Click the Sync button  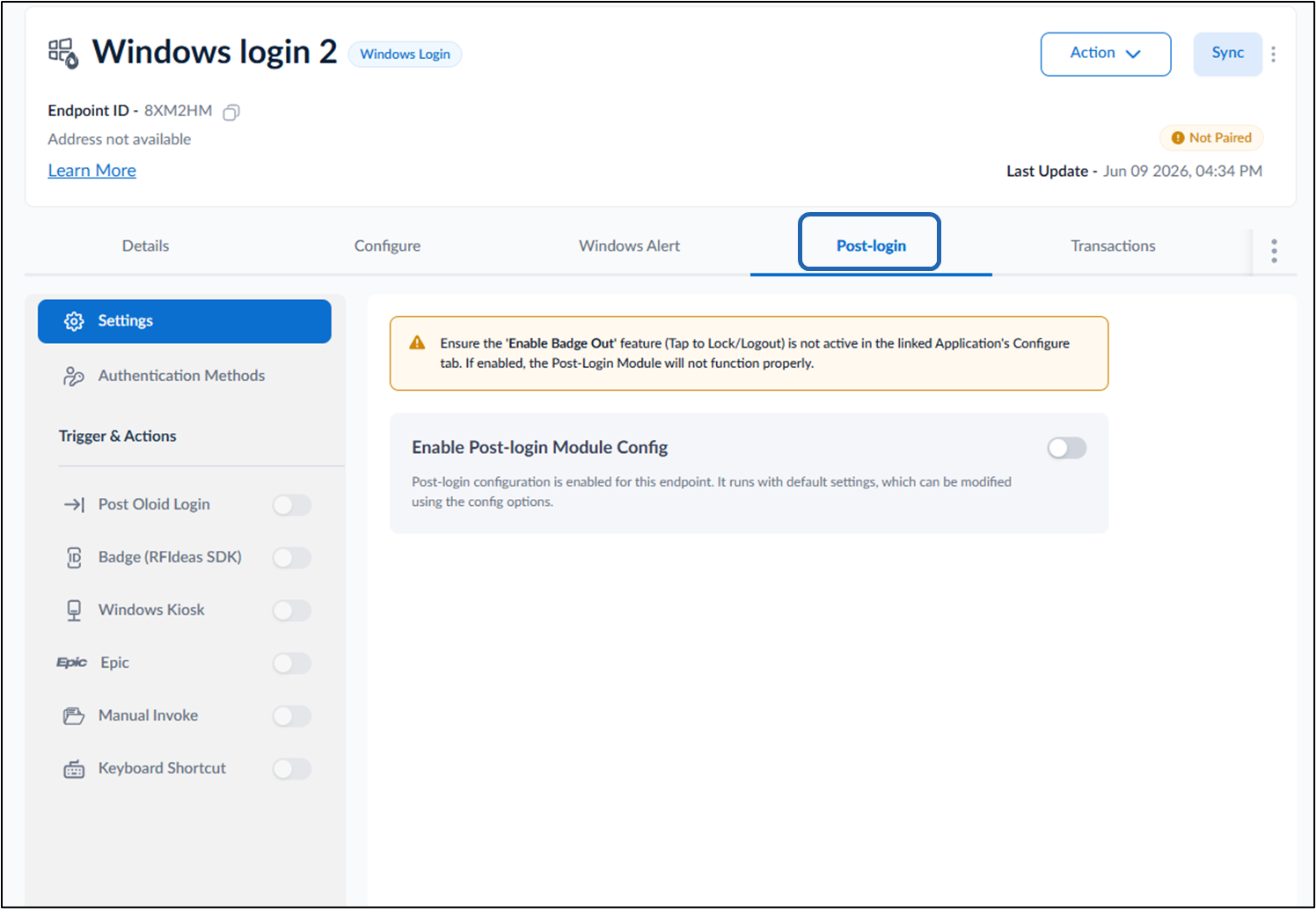pos(1228,54)
